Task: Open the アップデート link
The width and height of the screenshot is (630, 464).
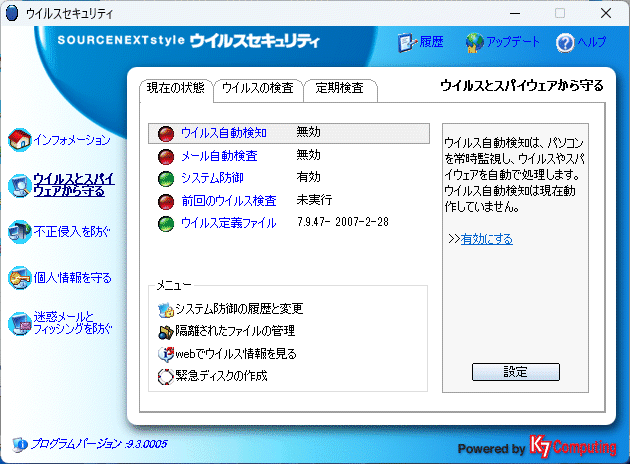Action: (513, 42)
